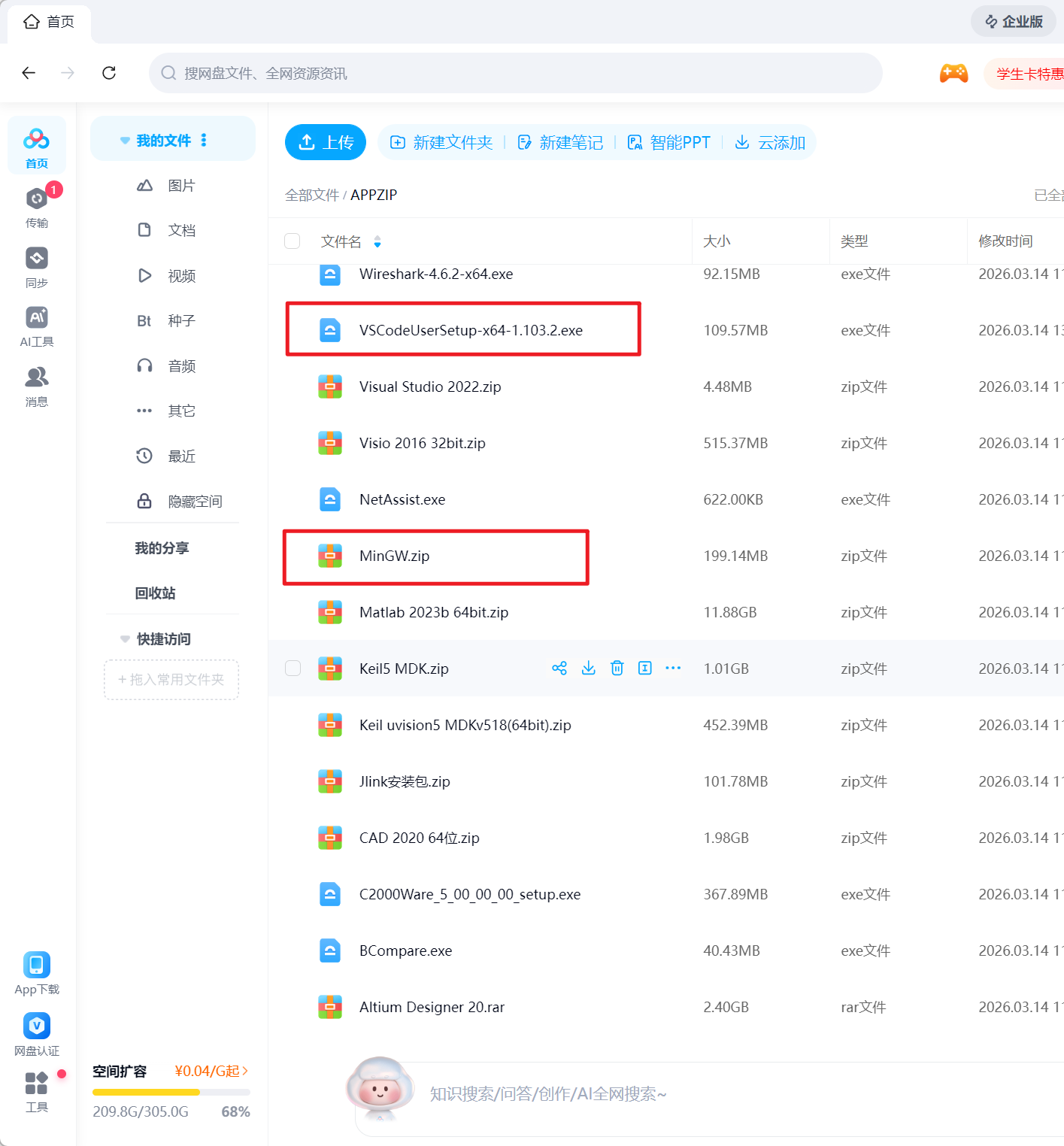The height and width of the screenshot is (1146, 1064).
Task: Select VSCodeUserSetup-x64-1.103.2.exe file name
Action: (x=471, y=330)
